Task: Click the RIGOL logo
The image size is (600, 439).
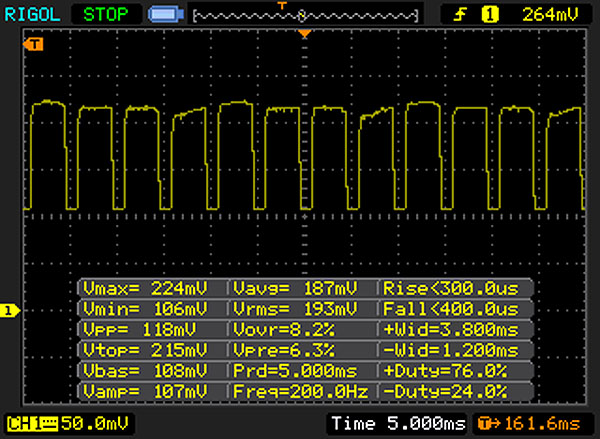Action: coord(32,15)
